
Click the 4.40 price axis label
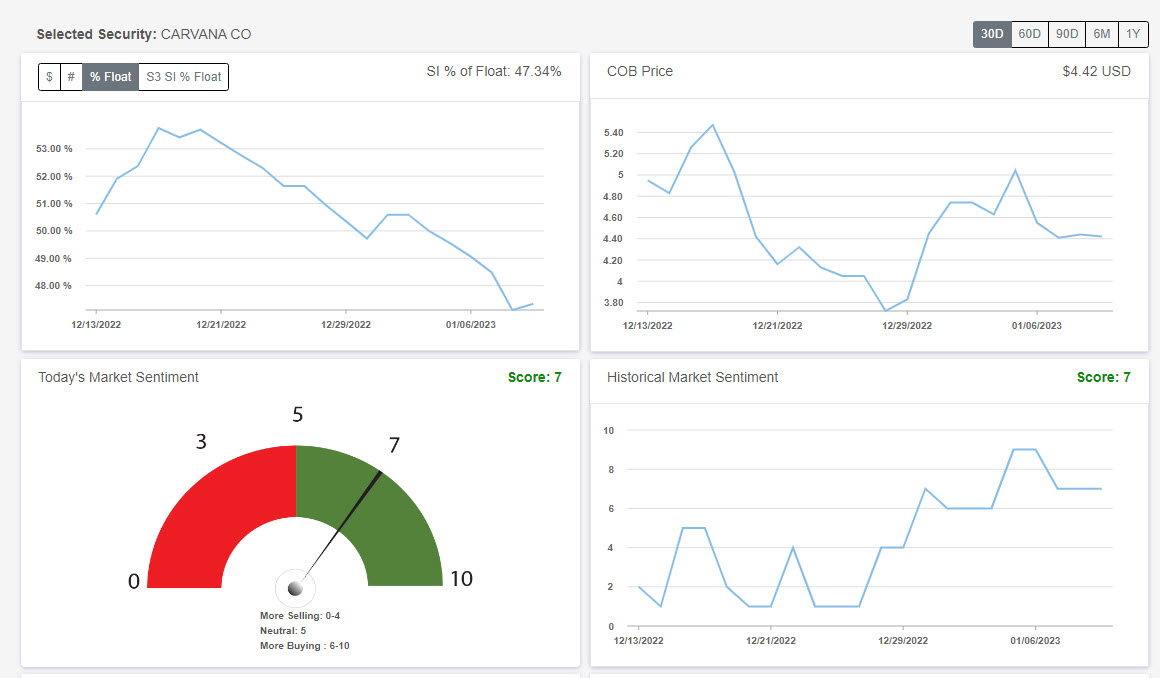[x=613, y=239]
